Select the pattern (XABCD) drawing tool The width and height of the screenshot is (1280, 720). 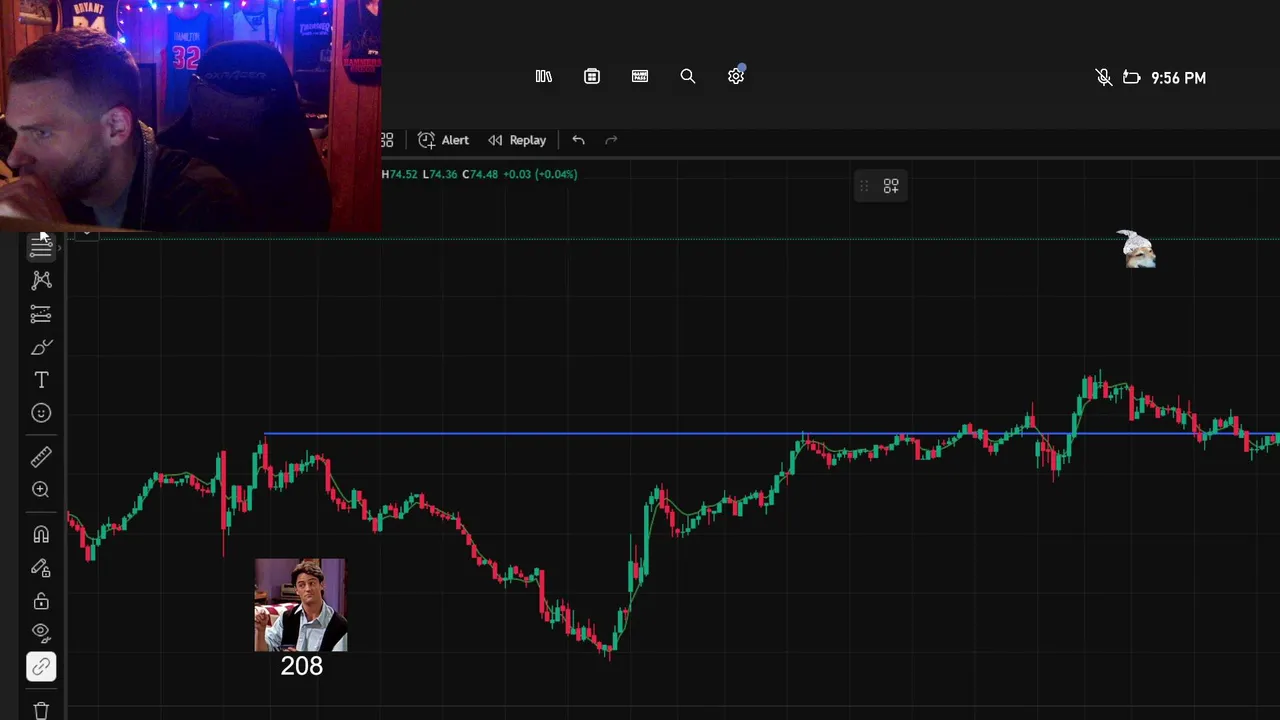(x=41, y=281)
